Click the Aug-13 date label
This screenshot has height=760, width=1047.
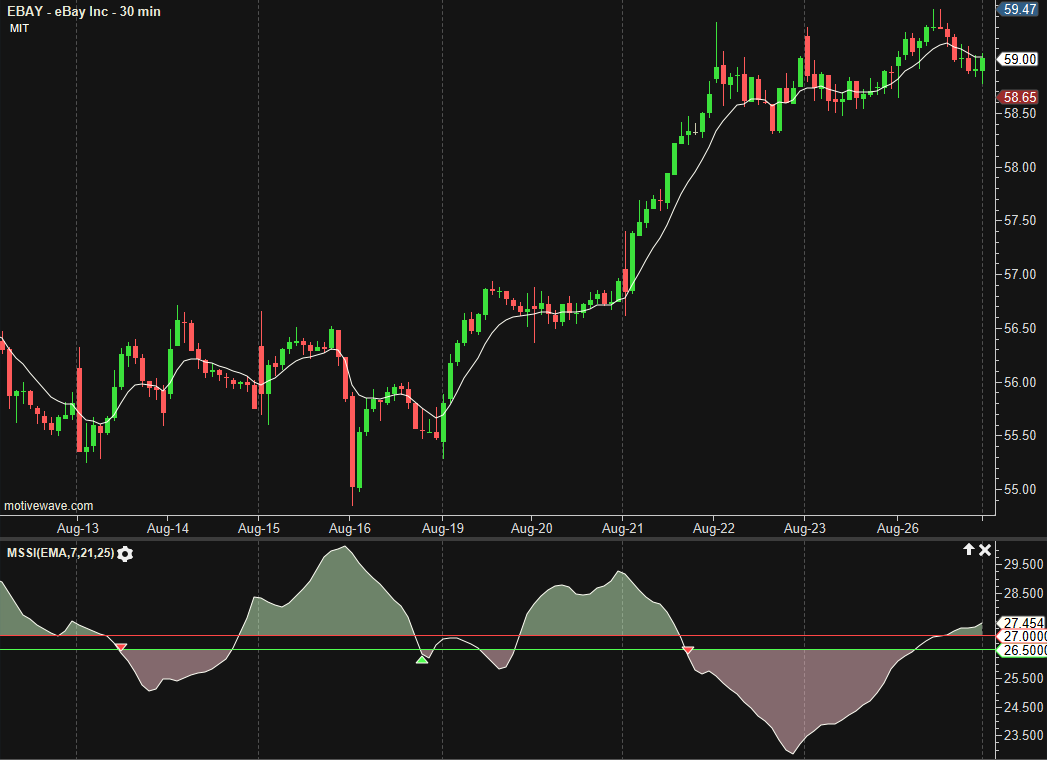point(77,528)
